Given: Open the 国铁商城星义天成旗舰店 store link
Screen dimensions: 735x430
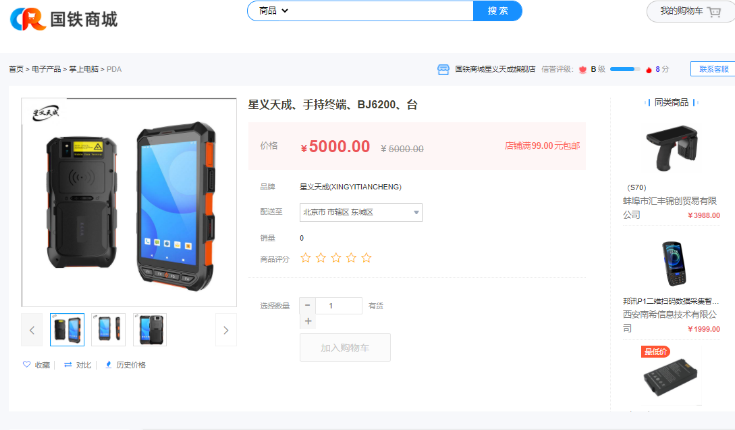Looking at the screenshot, I should click(495, 69).
